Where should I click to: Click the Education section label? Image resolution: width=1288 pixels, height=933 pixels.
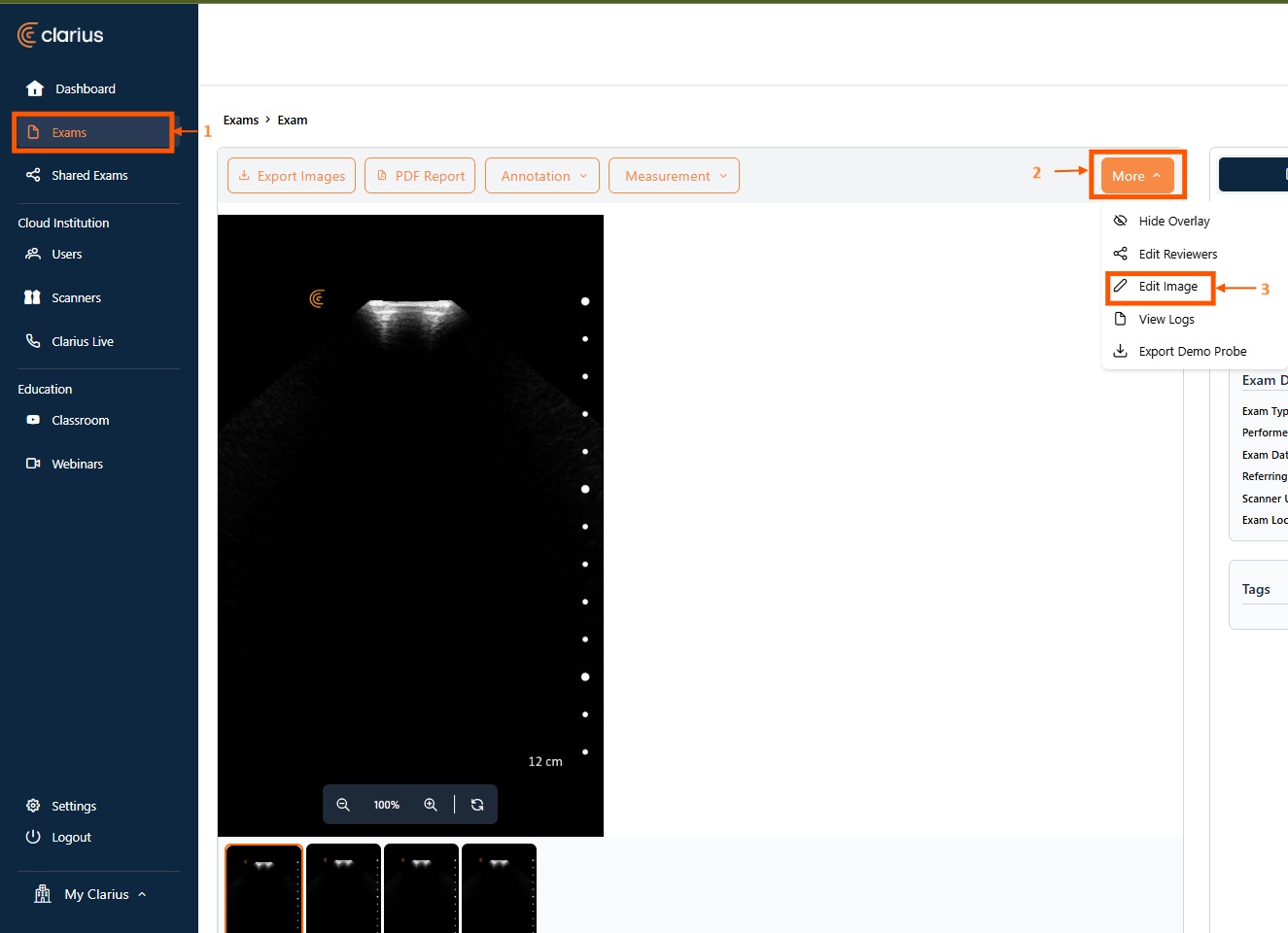click(x=45, y=389)
